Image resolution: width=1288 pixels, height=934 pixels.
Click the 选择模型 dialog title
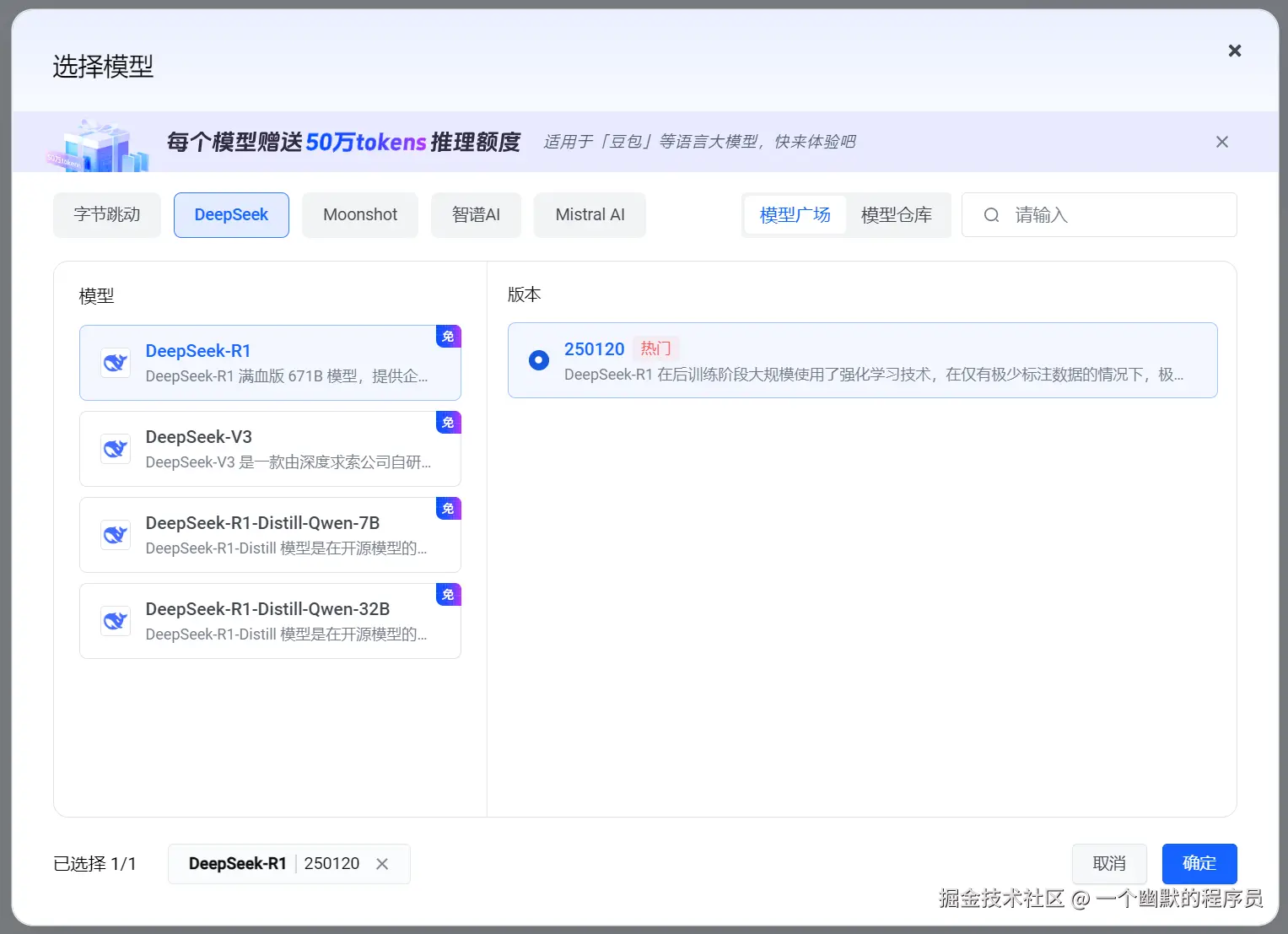[x=103, y=67]
